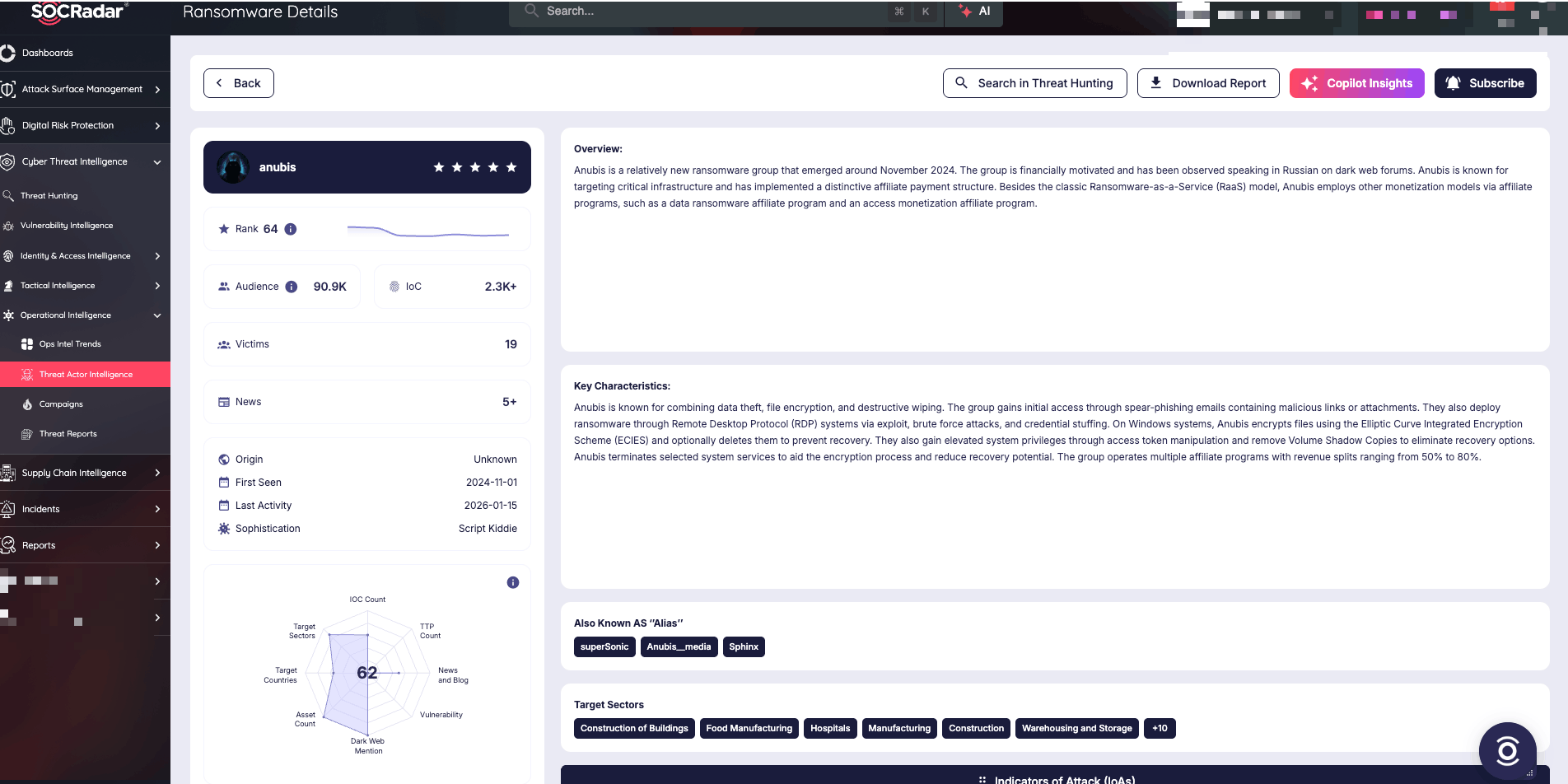Click the Sophistication value Script Kiddie
Image resolution: width=1568 pixels, height=784 pixels.
(x=488, y=529)
